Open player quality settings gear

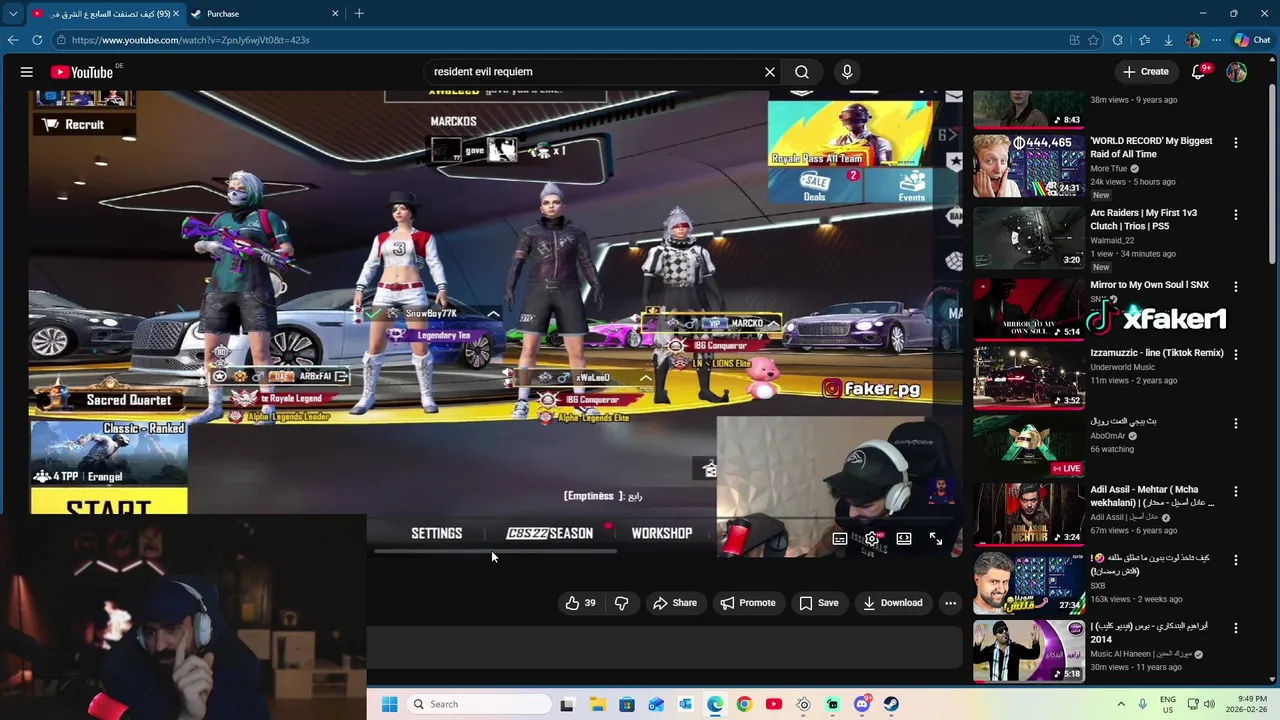(872, 539)
